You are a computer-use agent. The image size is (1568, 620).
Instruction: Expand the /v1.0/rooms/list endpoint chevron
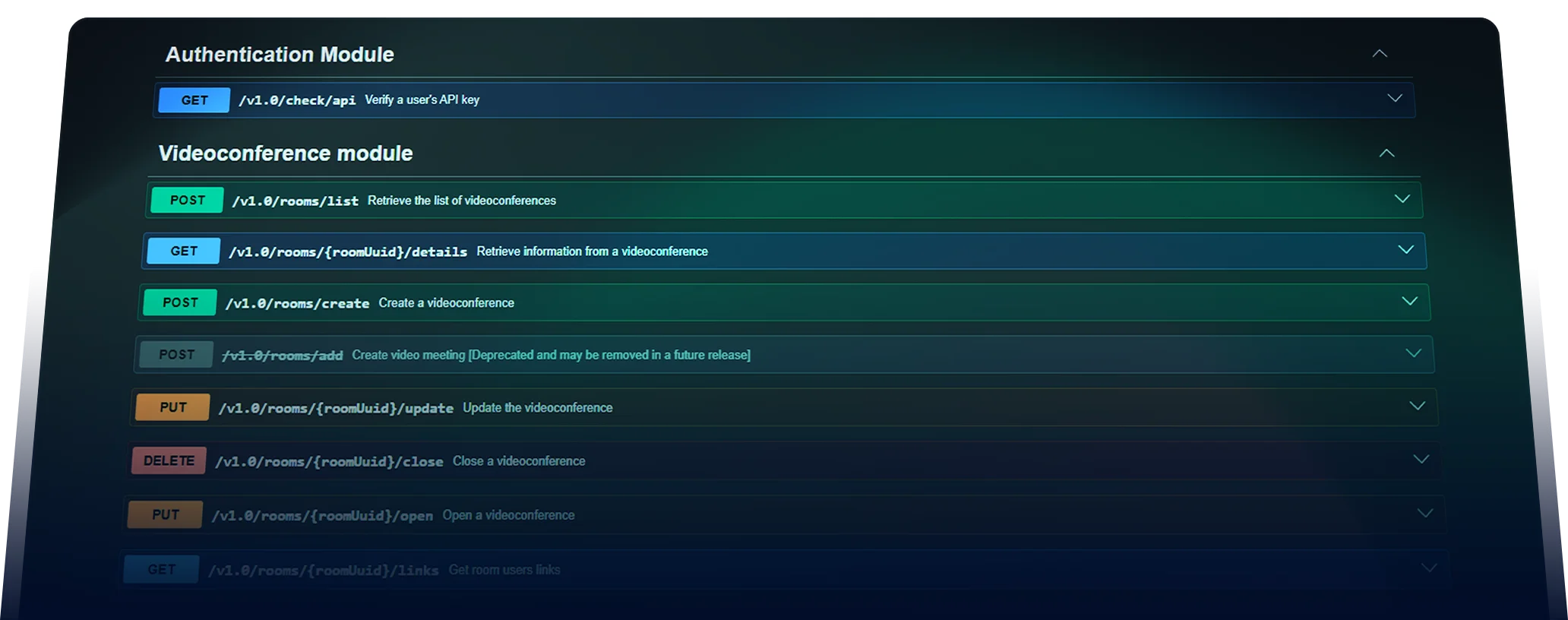click(x=1402, y=199)
